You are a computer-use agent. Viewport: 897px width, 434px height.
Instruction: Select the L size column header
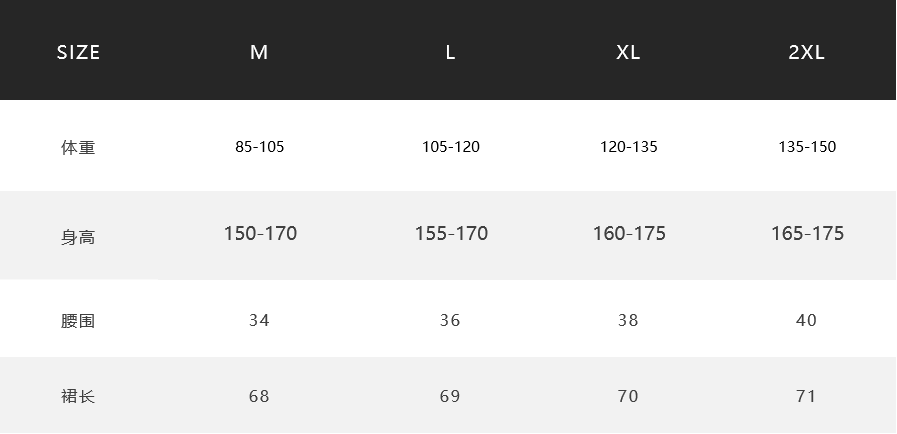click(450, 53)
